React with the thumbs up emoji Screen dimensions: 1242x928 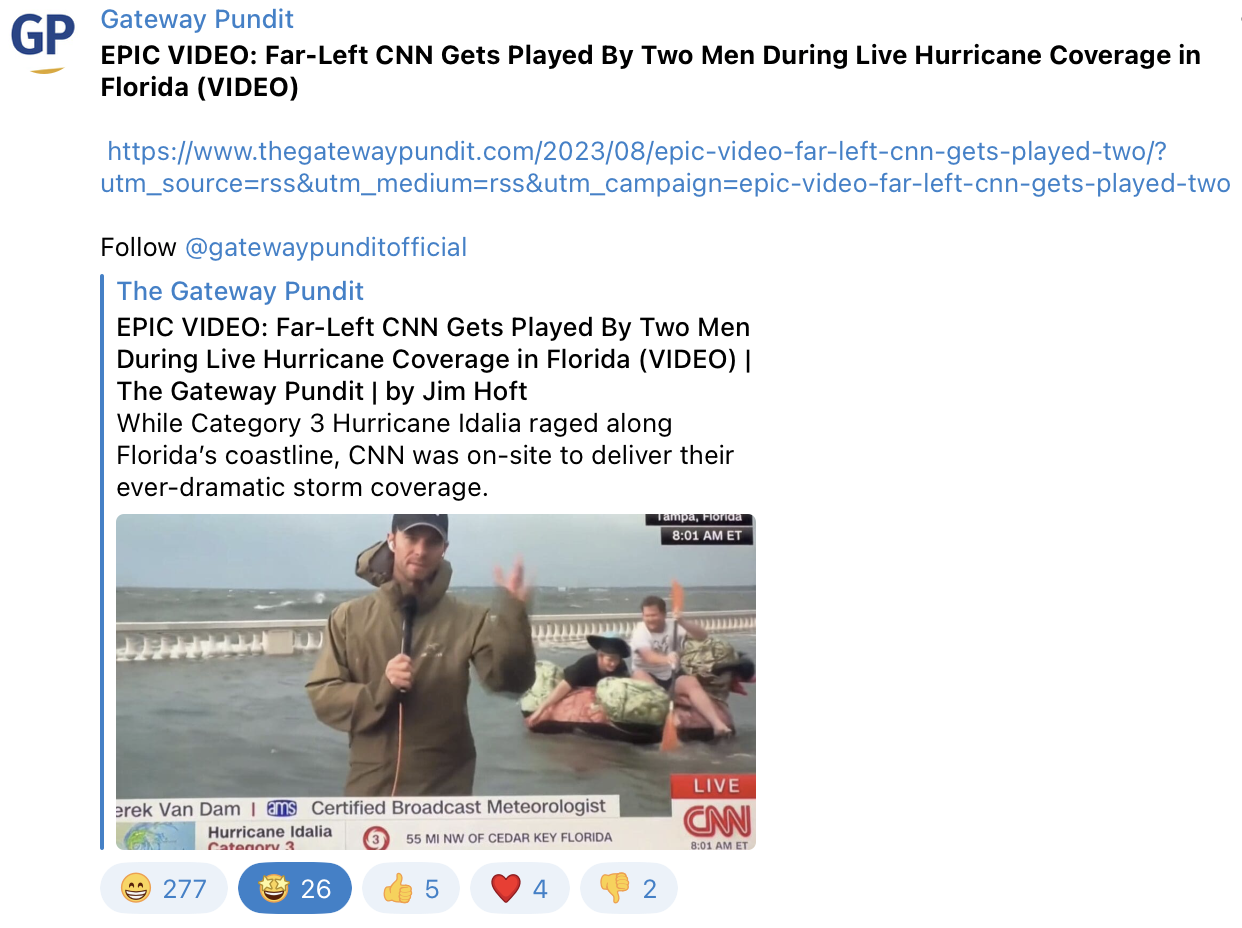point(411,888)
